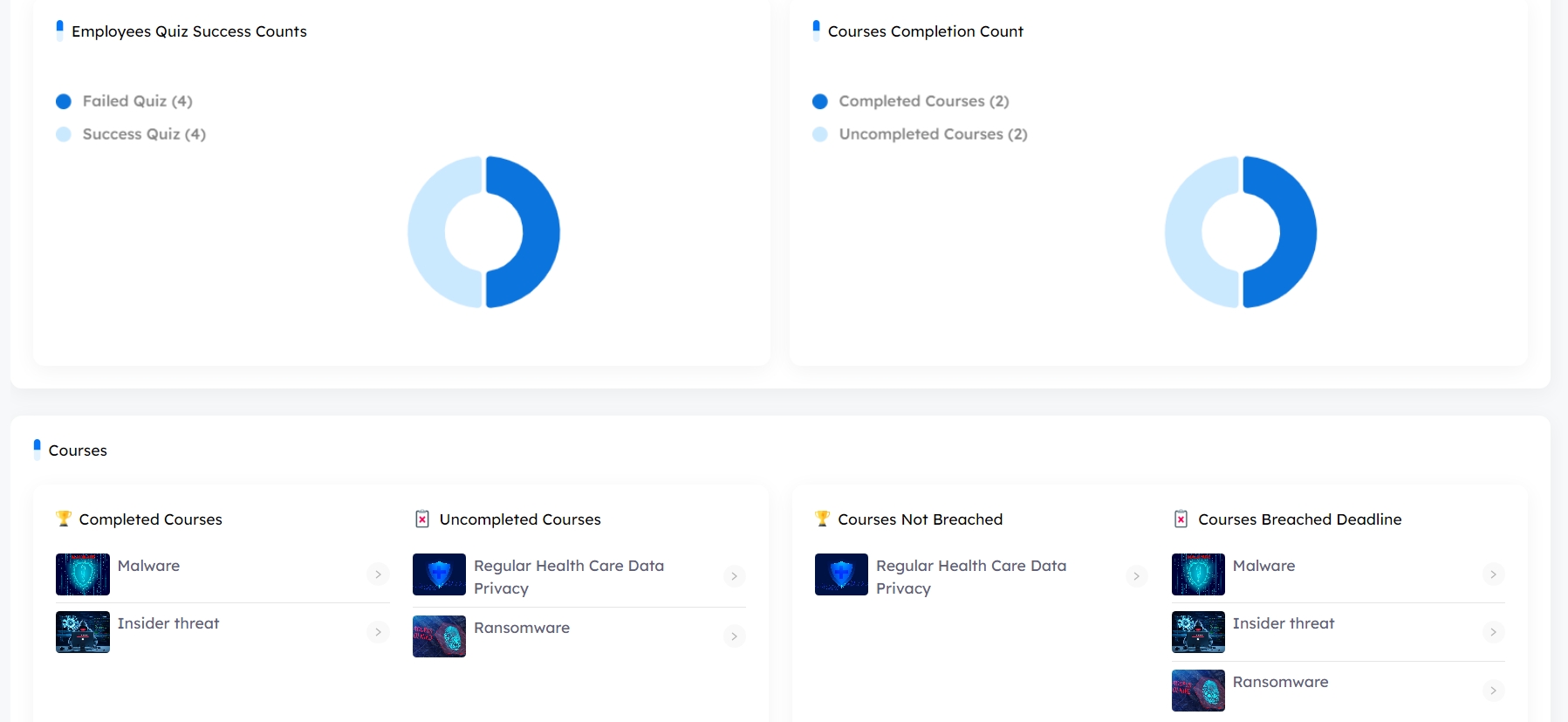The height and width of the screenshot is (722, 1568).
Task: Click the Courses Not Breached trophy icon
Action: point(822,519)
